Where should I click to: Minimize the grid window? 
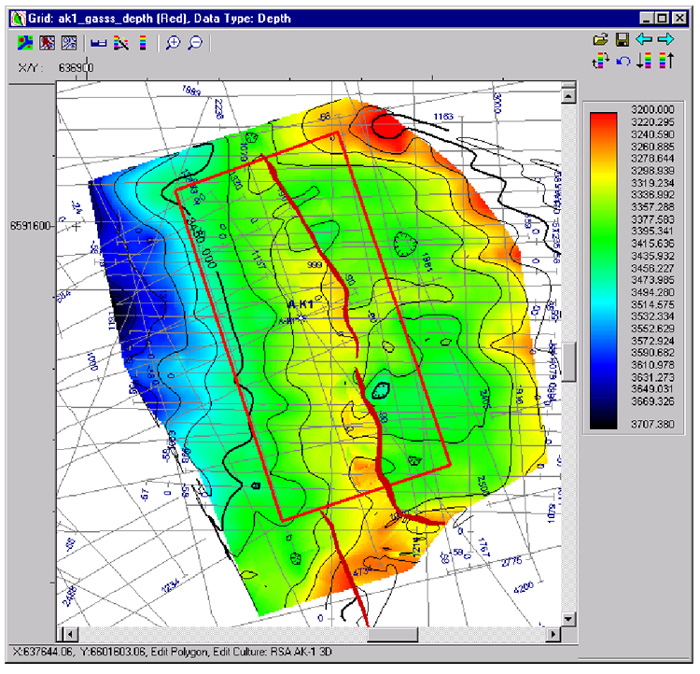[x=647, y=18]
